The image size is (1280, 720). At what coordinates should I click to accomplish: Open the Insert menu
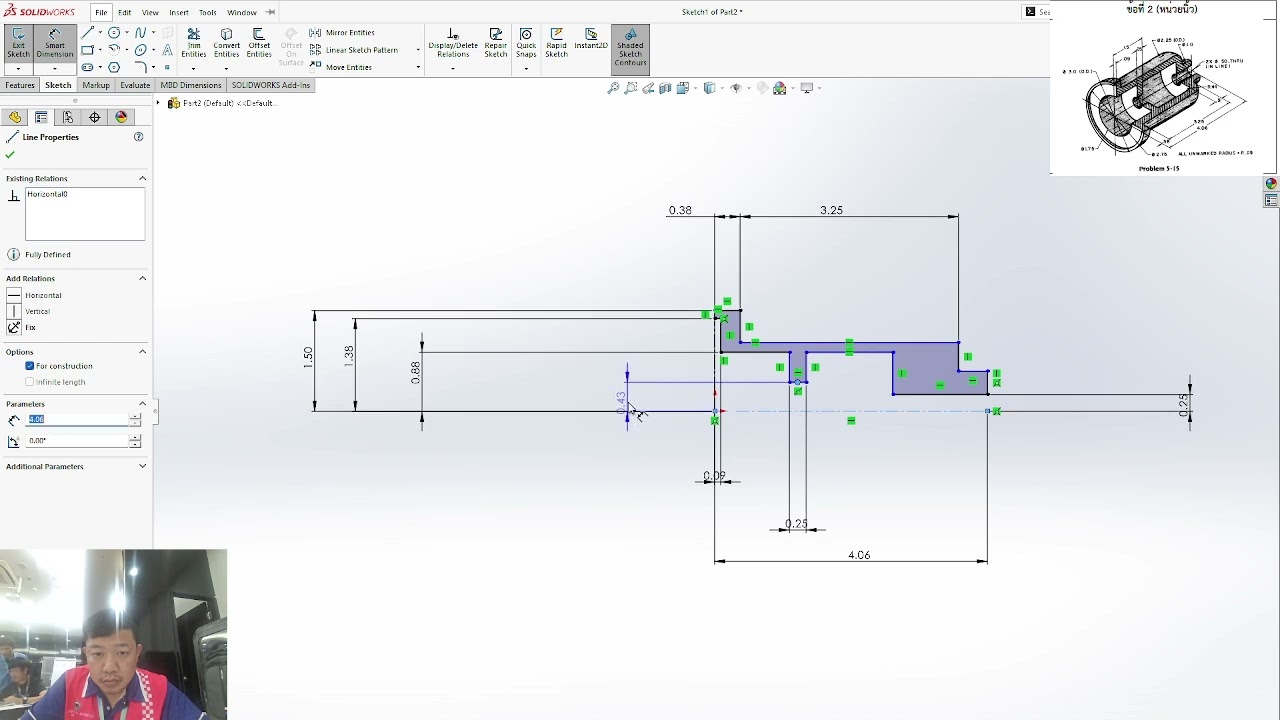pyautogui.click(x=179, y=12)
